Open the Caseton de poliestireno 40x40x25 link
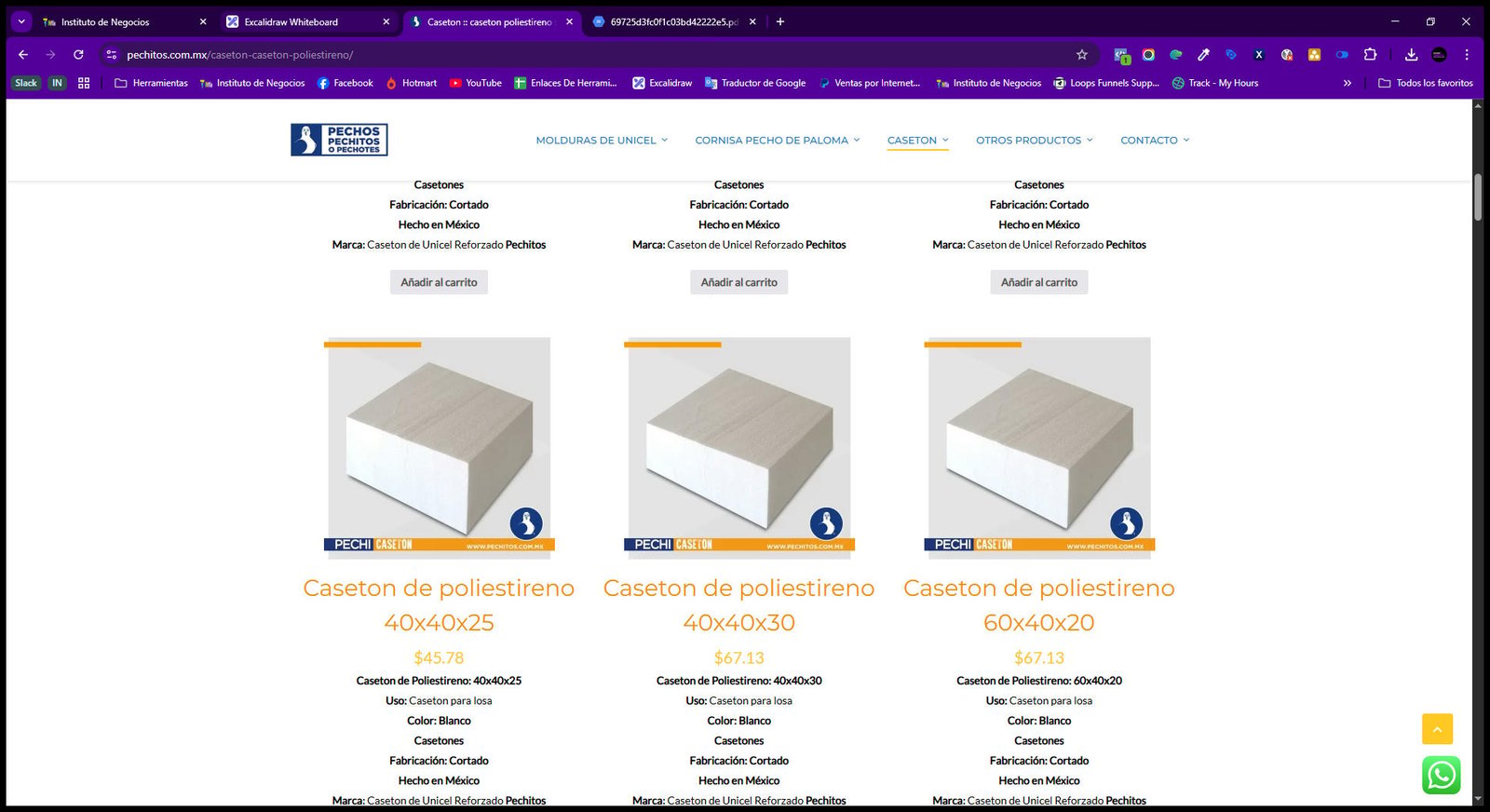Image resolution: width=1490 pixels, height=812 pixels. pos(439,605)
